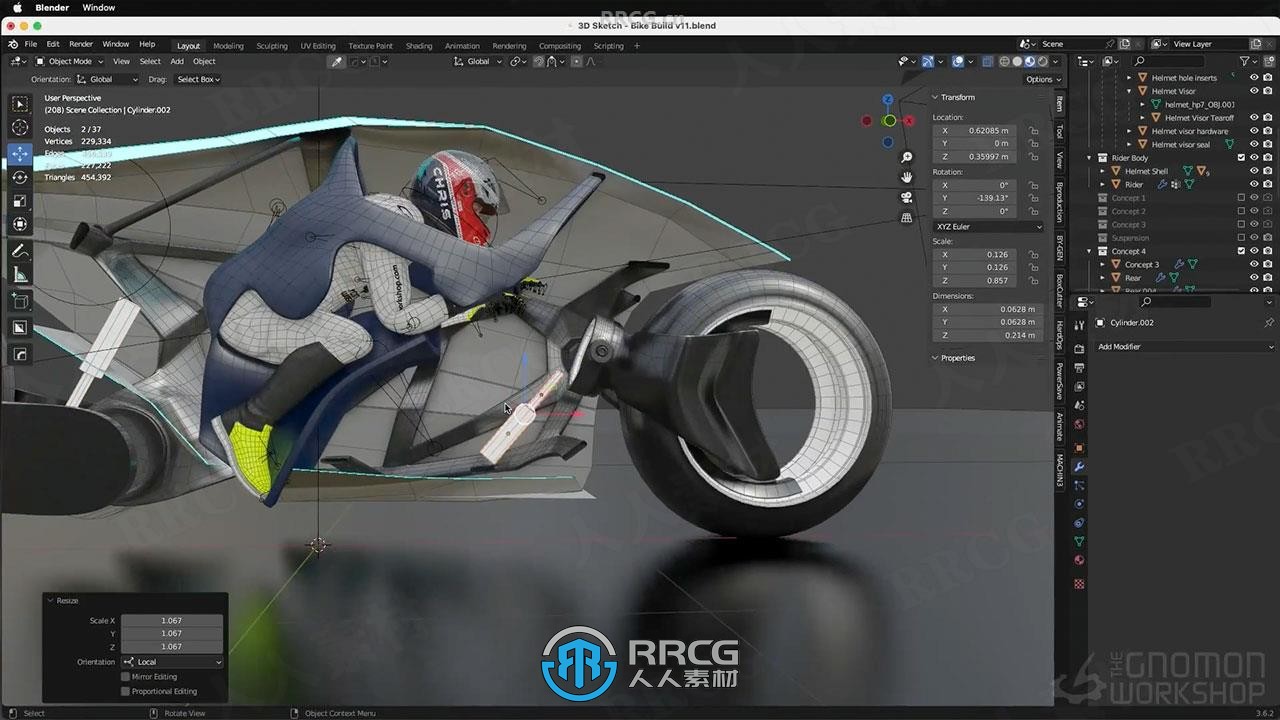
Task: Toggle the X-ray icon in viewport header
Action: pos(988,61)
